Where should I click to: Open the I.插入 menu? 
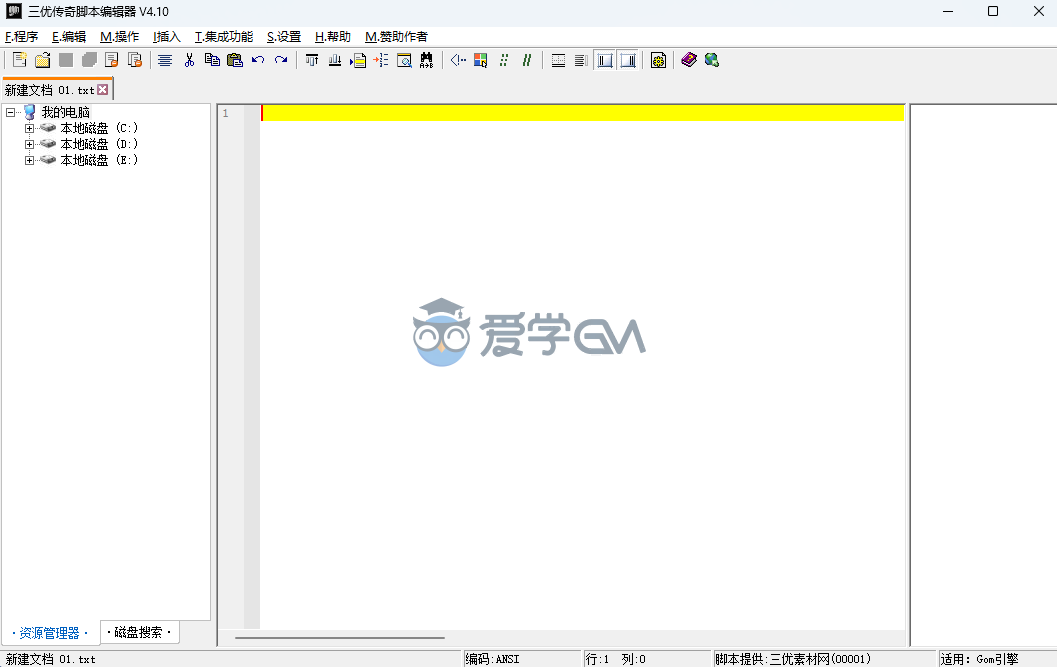[x=167, y=36]
